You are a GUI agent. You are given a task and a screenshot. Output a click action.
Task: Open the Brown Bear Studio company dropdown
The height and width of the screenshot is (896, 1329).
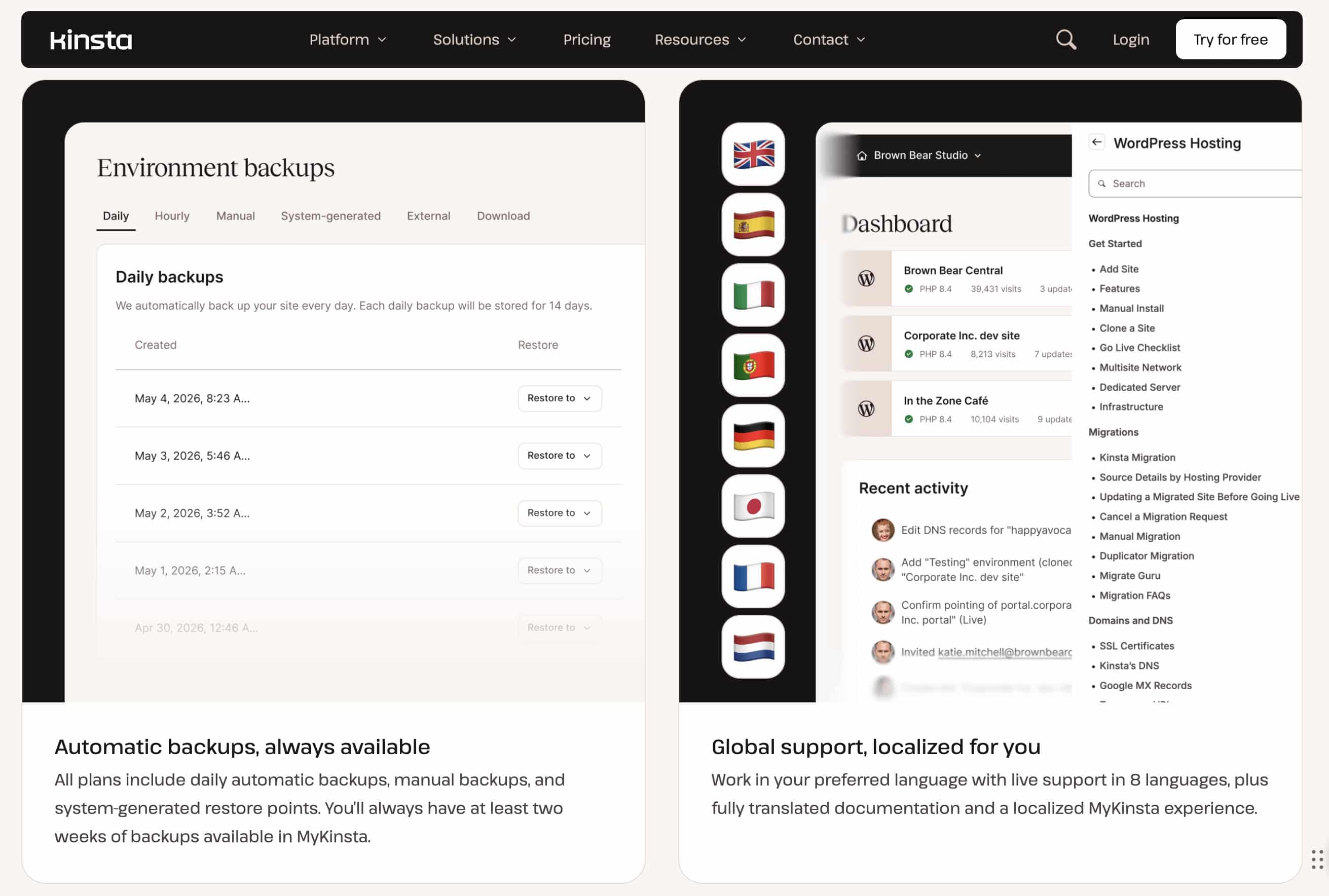[x=927, y=156]
